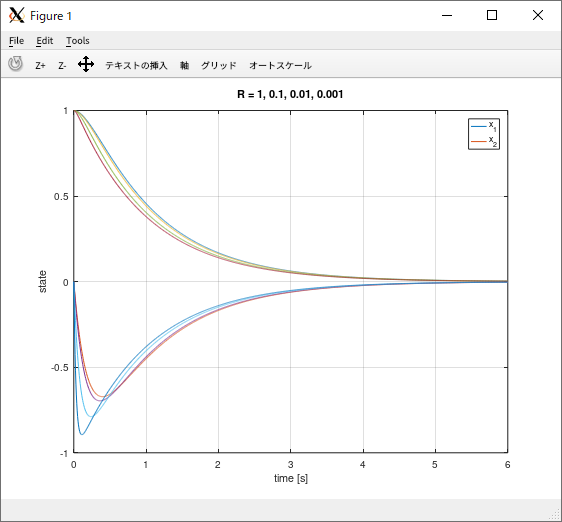Click the オートスケール autoscale button
Viewport: 562px width, 522px height.
pos(280,65)
